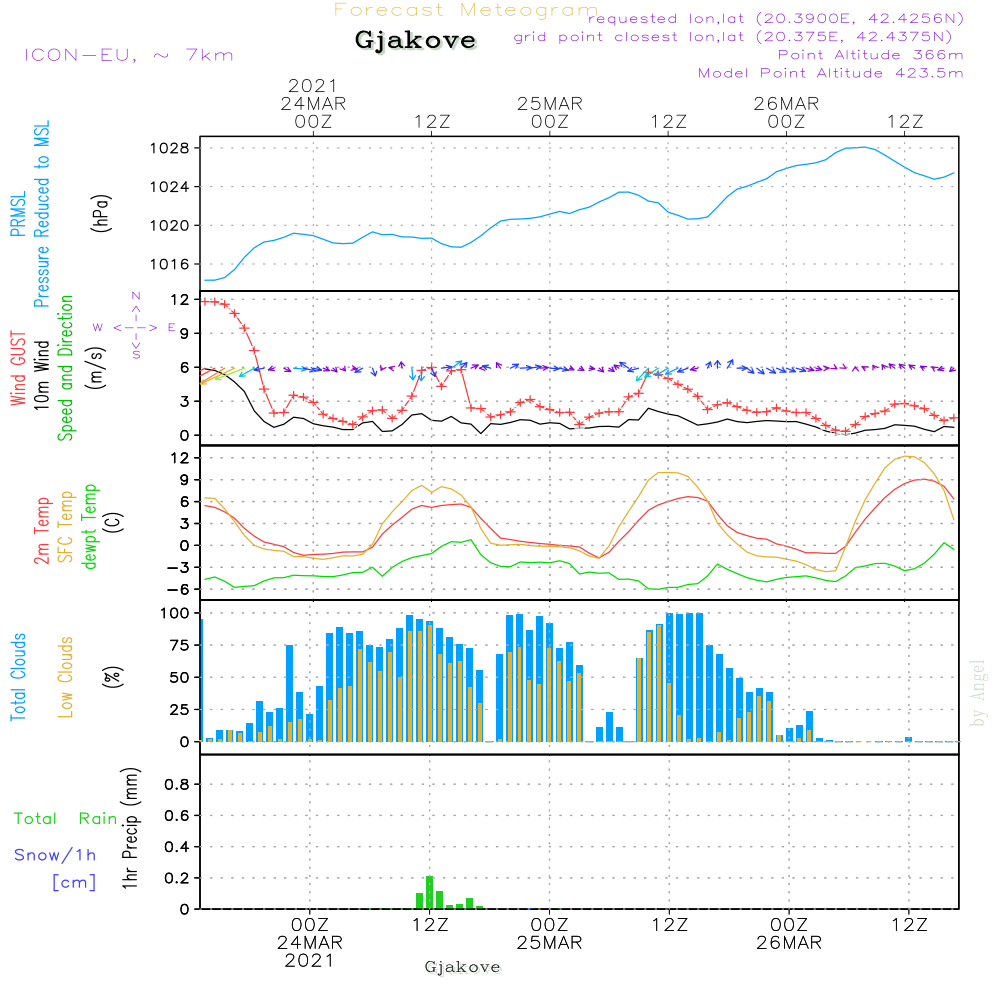Screen dimensions: 1000x1000
Task: Click the "Model Point Altitude 423.5m" text
Action: (830, 73)
